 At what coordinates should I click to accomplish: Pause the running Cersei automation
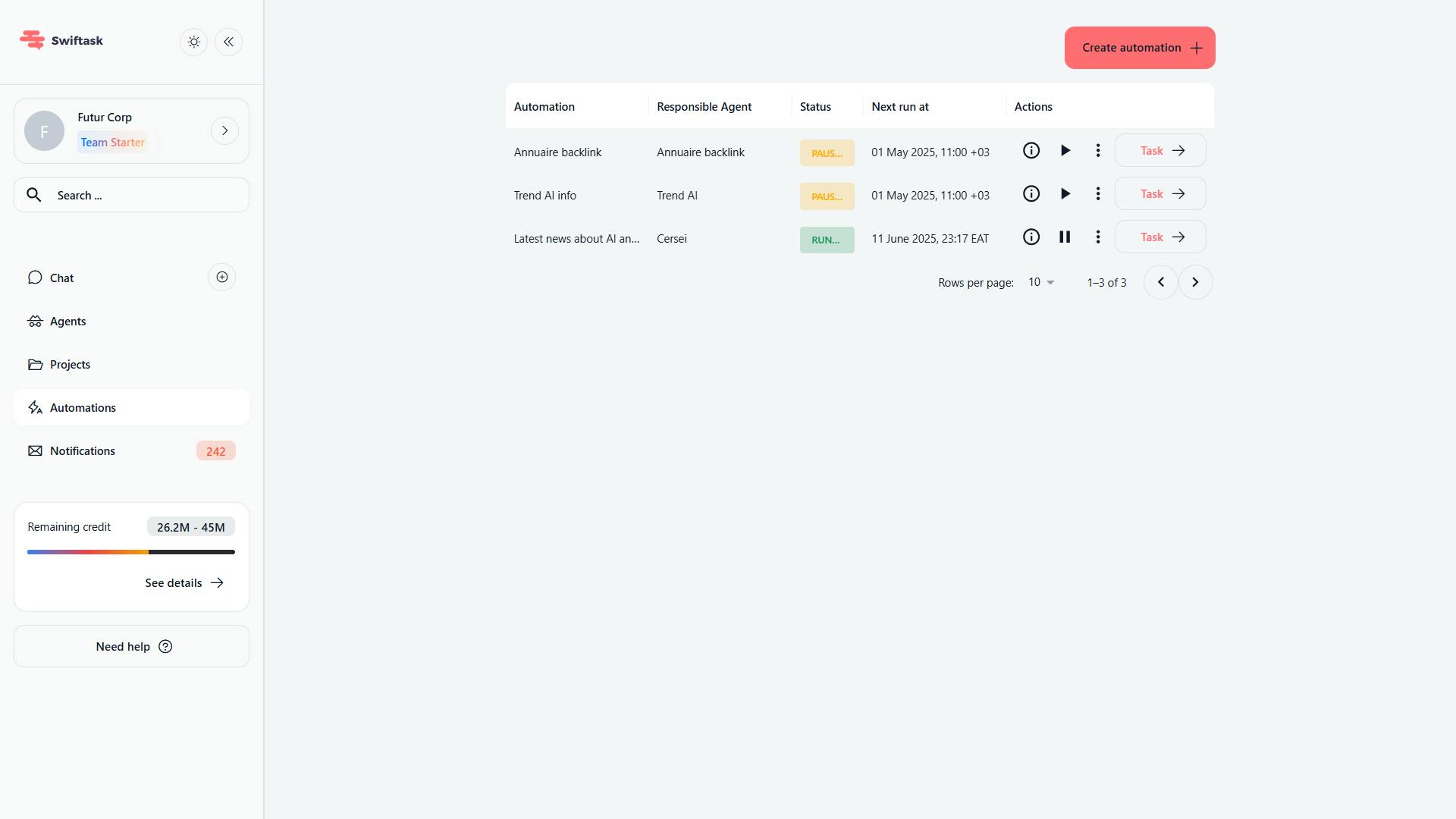tap(1064, 237)
